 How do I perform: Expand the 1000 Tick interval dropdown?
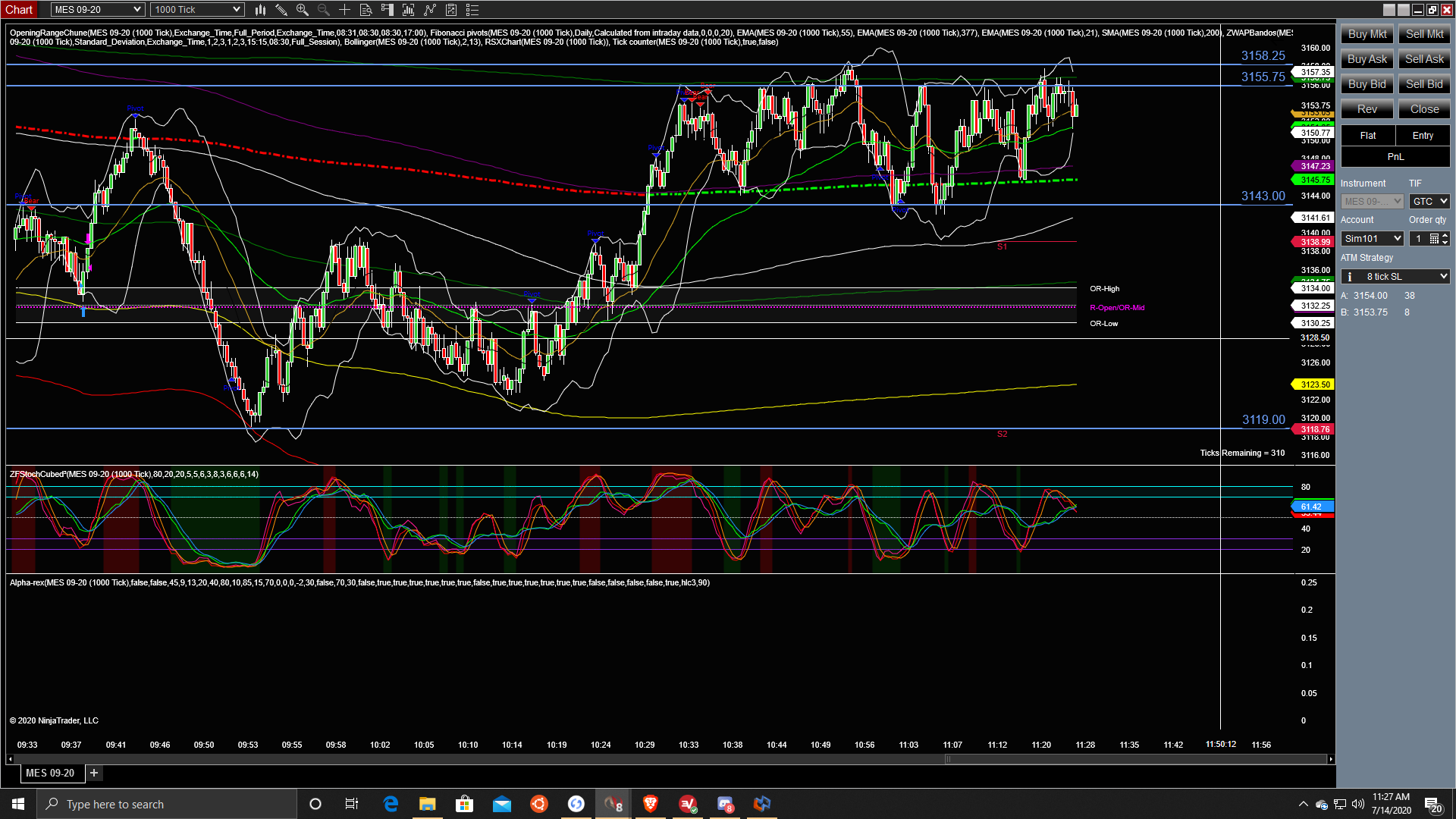click(237, 10)
